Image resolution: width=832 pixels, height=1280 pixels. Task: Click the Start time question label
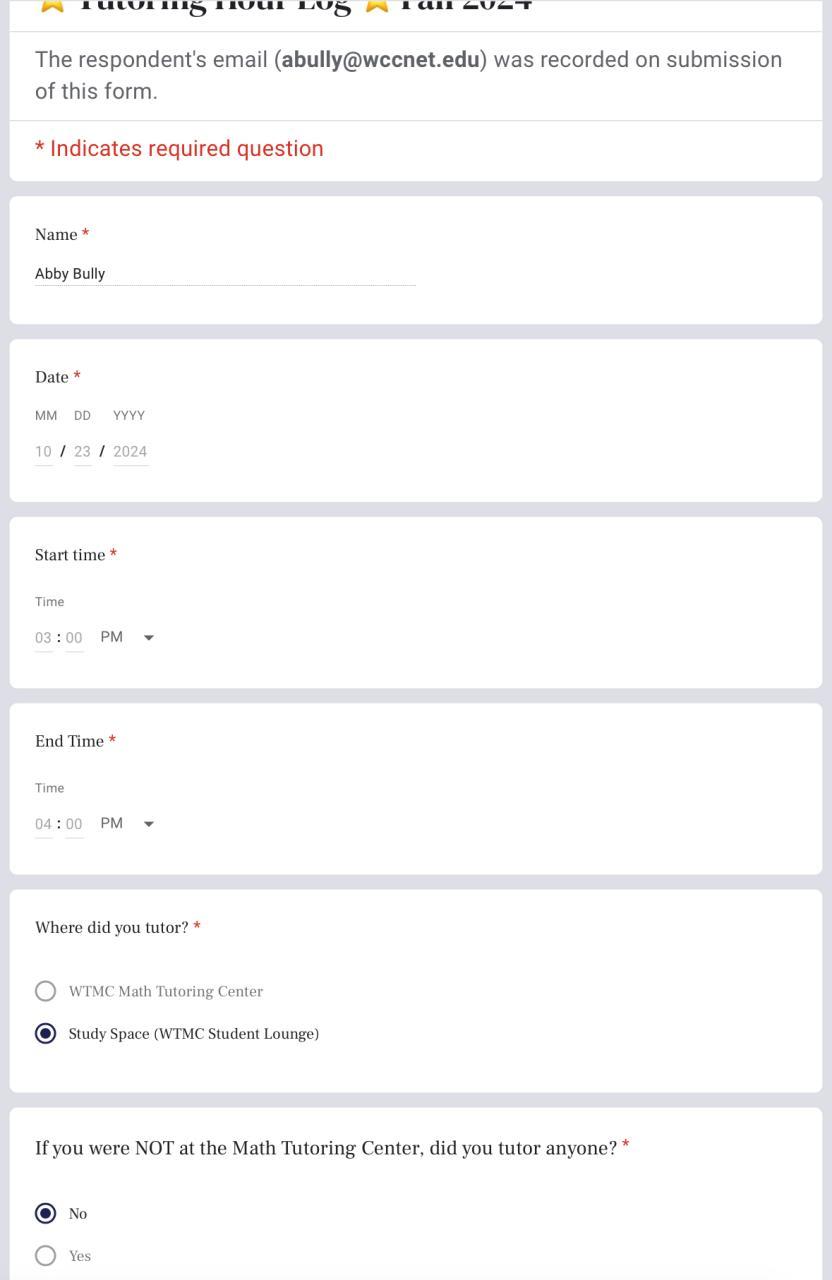(70, 555)
